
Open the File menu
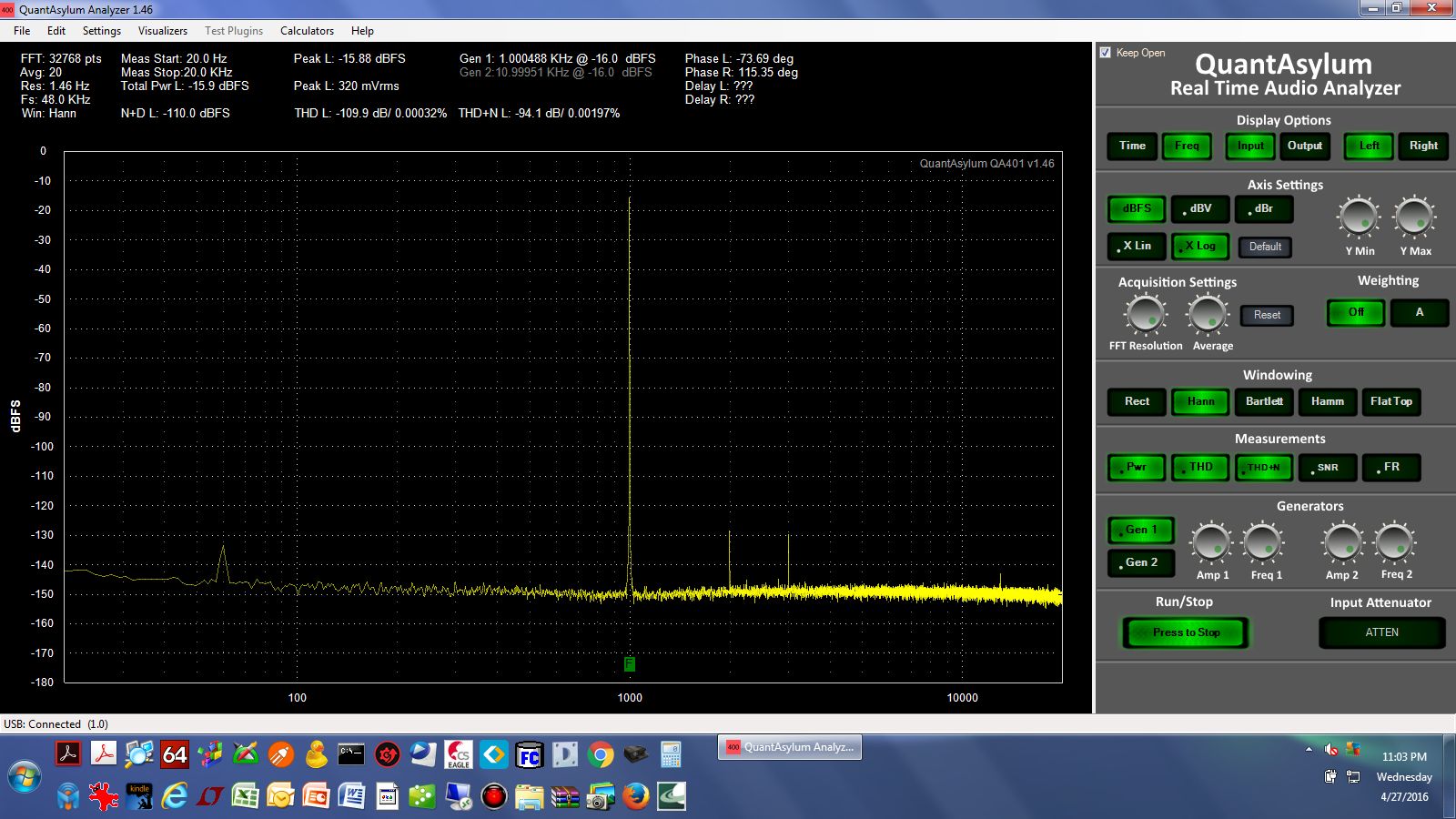22,30
